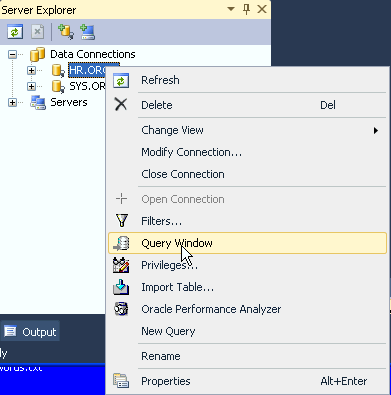The height and width of the screenshot is (395, 391).
Task: Click the X Delete icon in context menu
Action: (121, 104)
